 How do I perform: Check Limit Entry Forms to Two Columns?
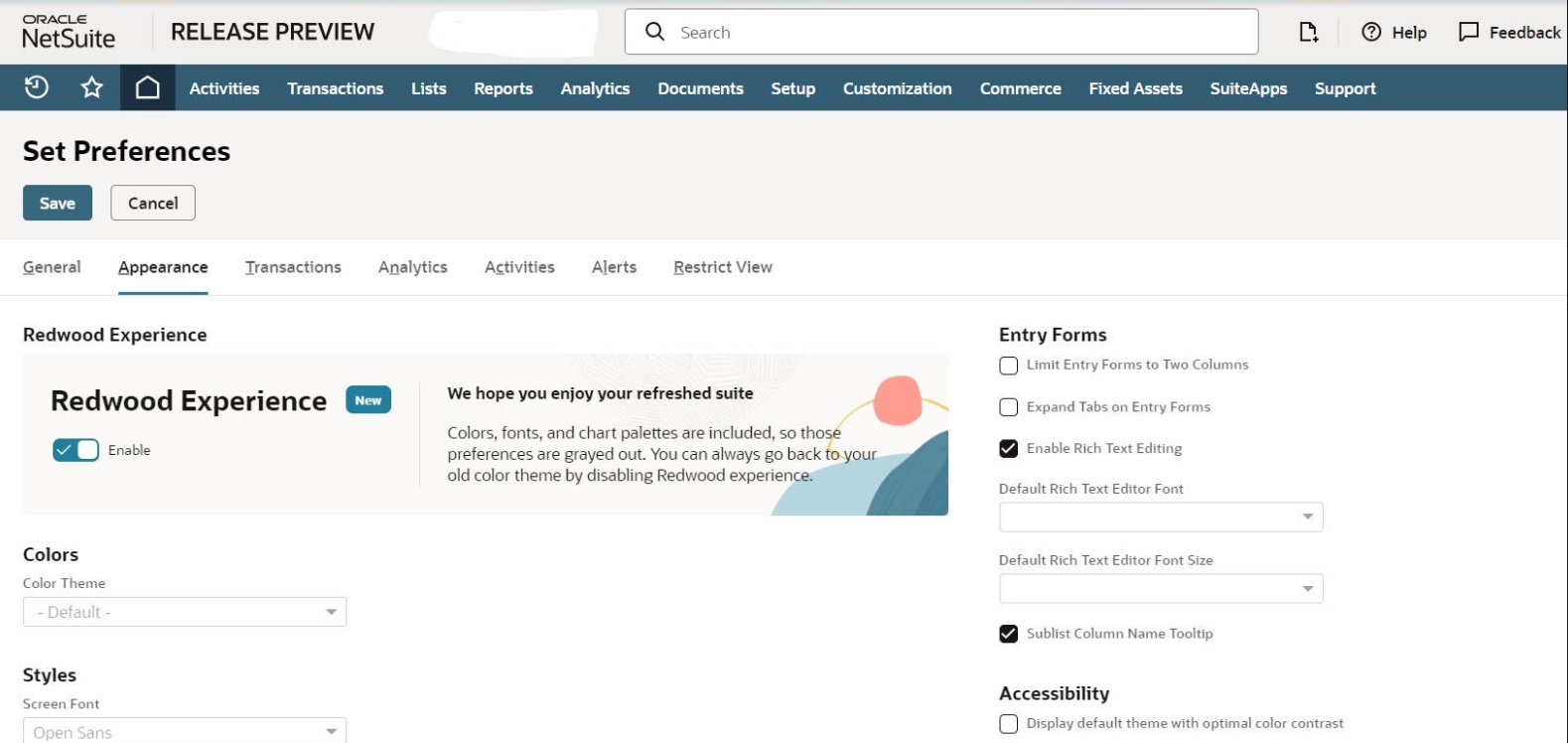coord(1009,366)
